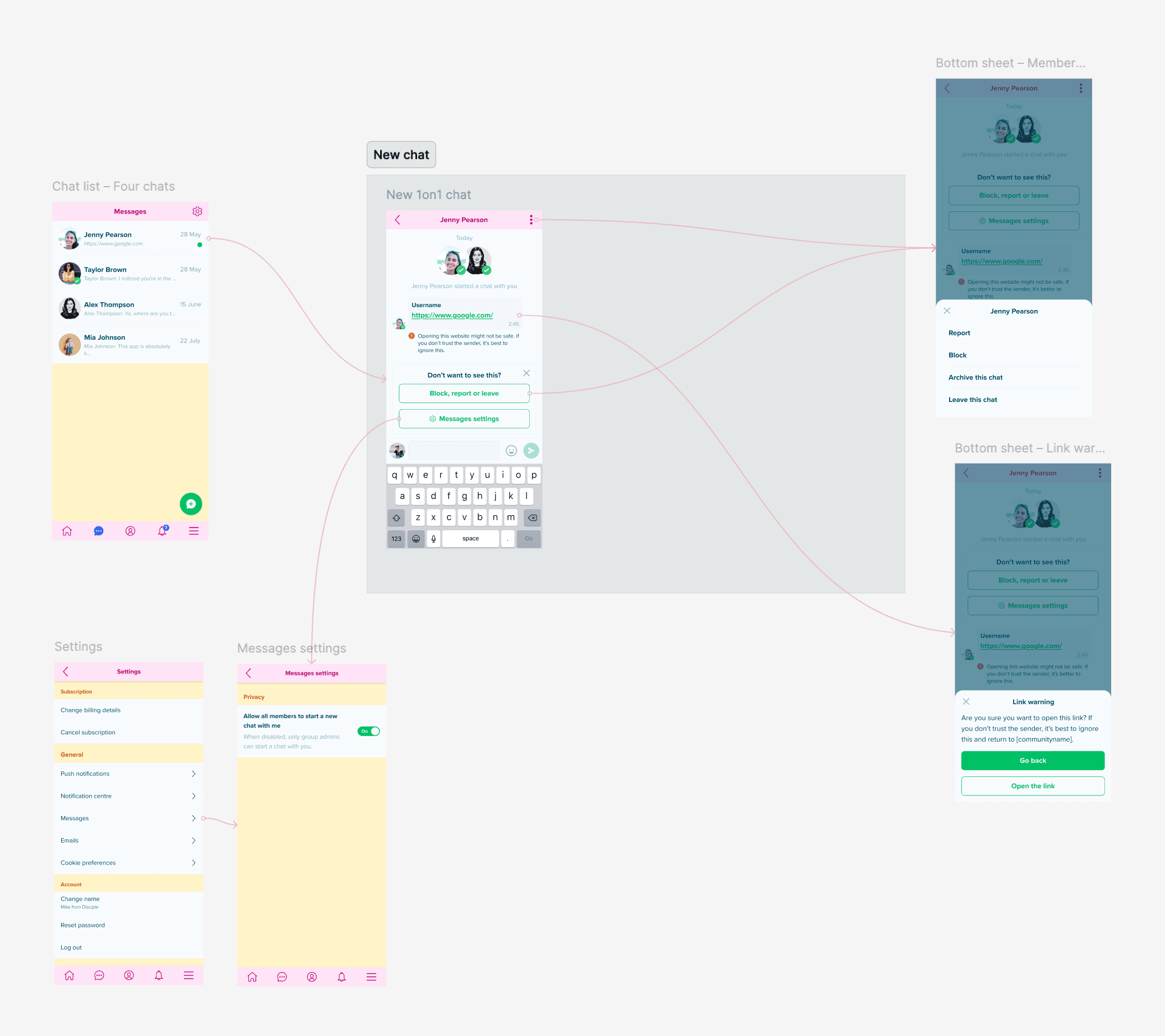
Task: Open Alex Thompson conversation in chat list
Action: (x=131, y=309)
